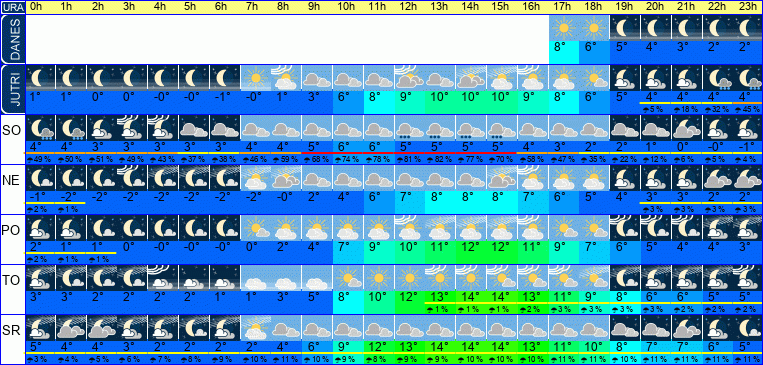
Task: Click the sunrise sun icon for JUTRI at 7h
Action: [x=255, y=78]
